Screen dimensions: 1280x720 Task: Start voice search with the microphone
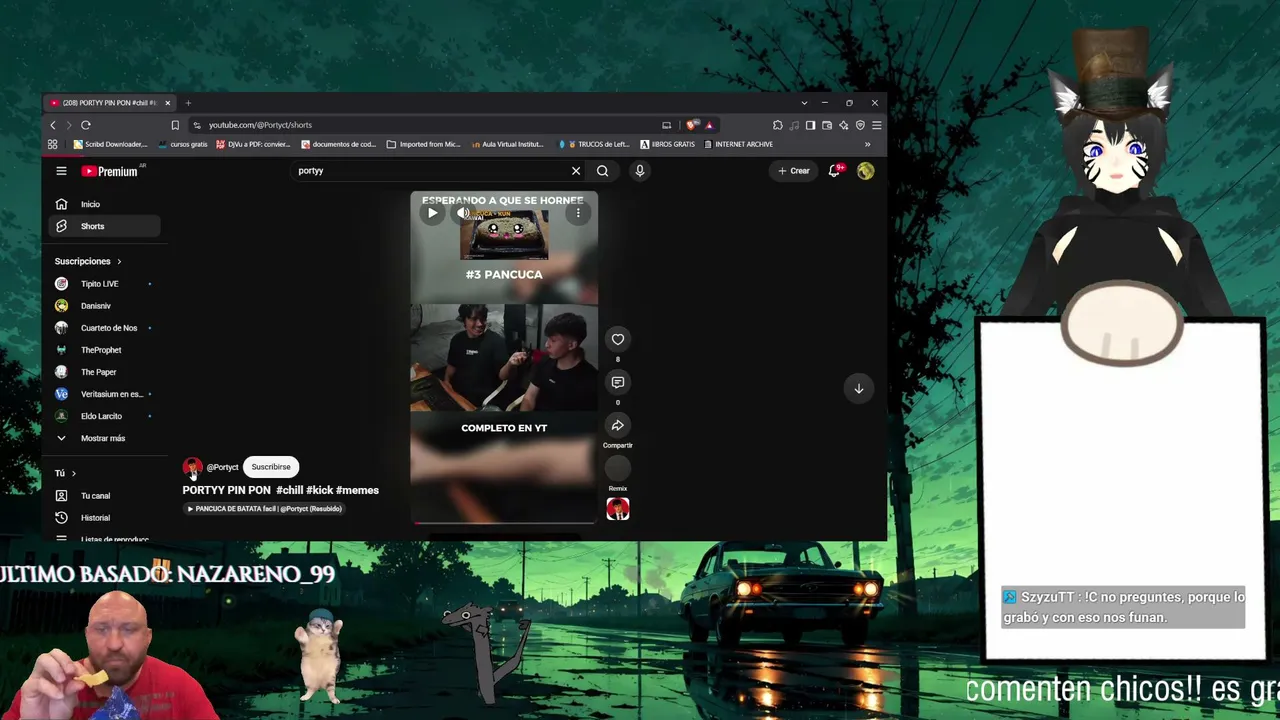(x=640, y=171)
